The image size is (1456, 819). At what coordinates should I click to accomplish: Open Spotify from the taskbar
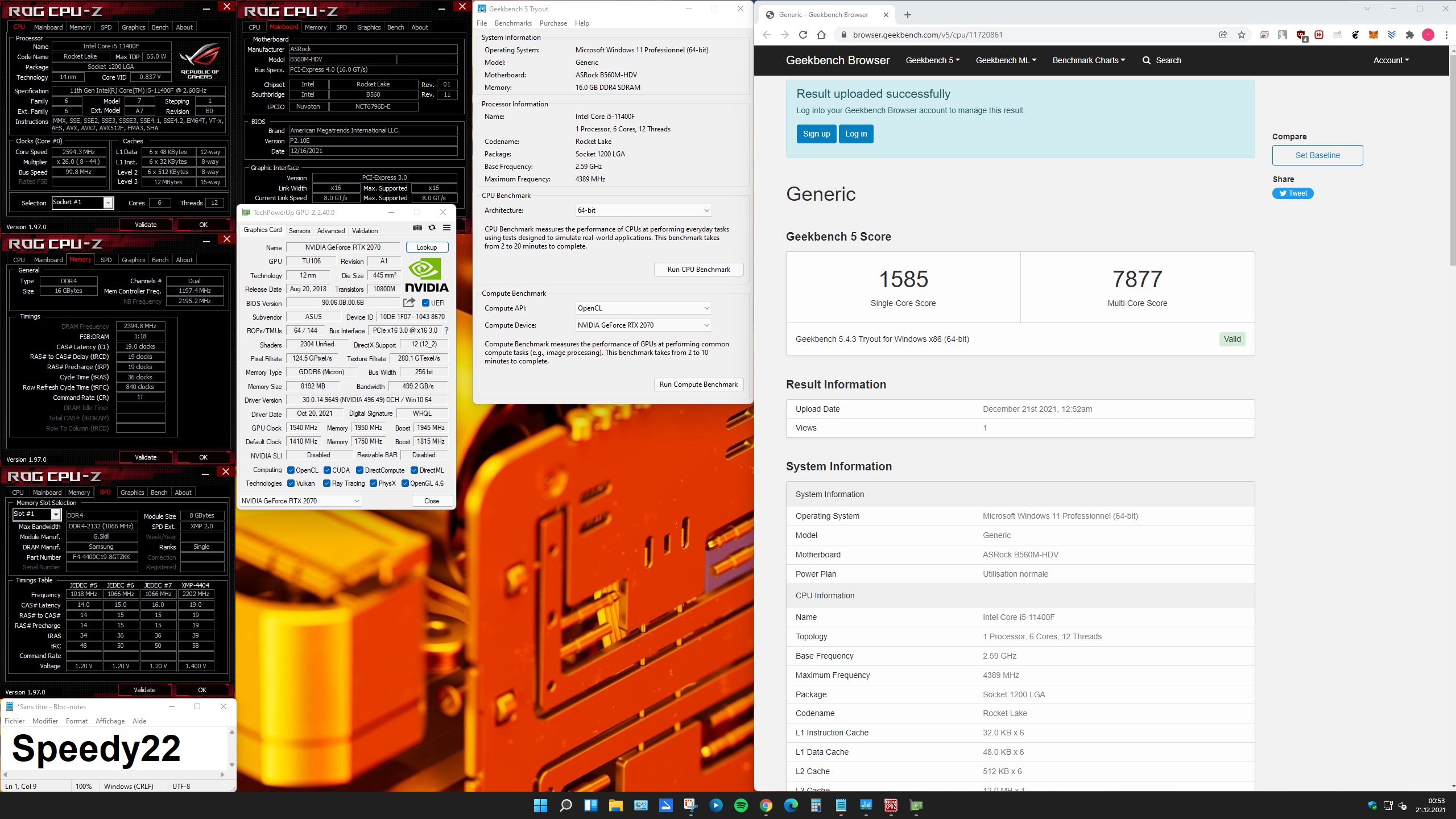click(741, 805)
